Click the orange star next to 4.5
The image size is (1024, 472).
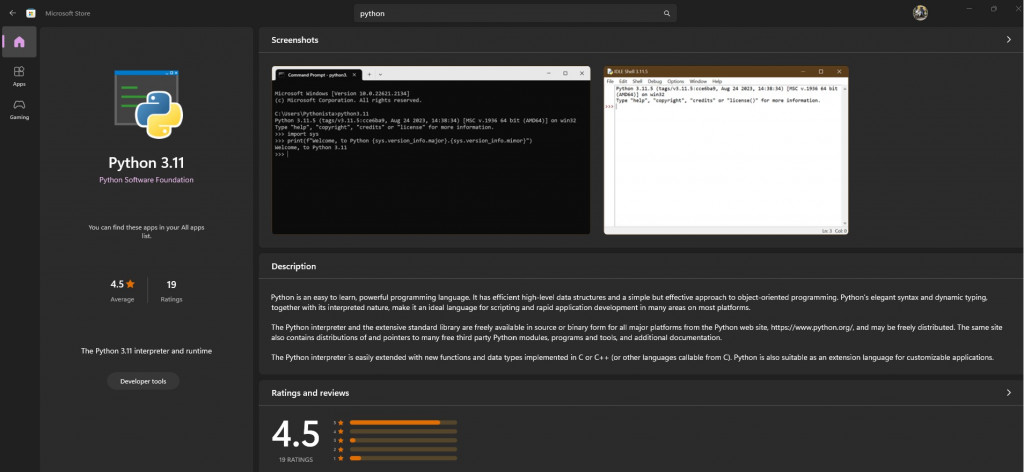tap(131, 284)
